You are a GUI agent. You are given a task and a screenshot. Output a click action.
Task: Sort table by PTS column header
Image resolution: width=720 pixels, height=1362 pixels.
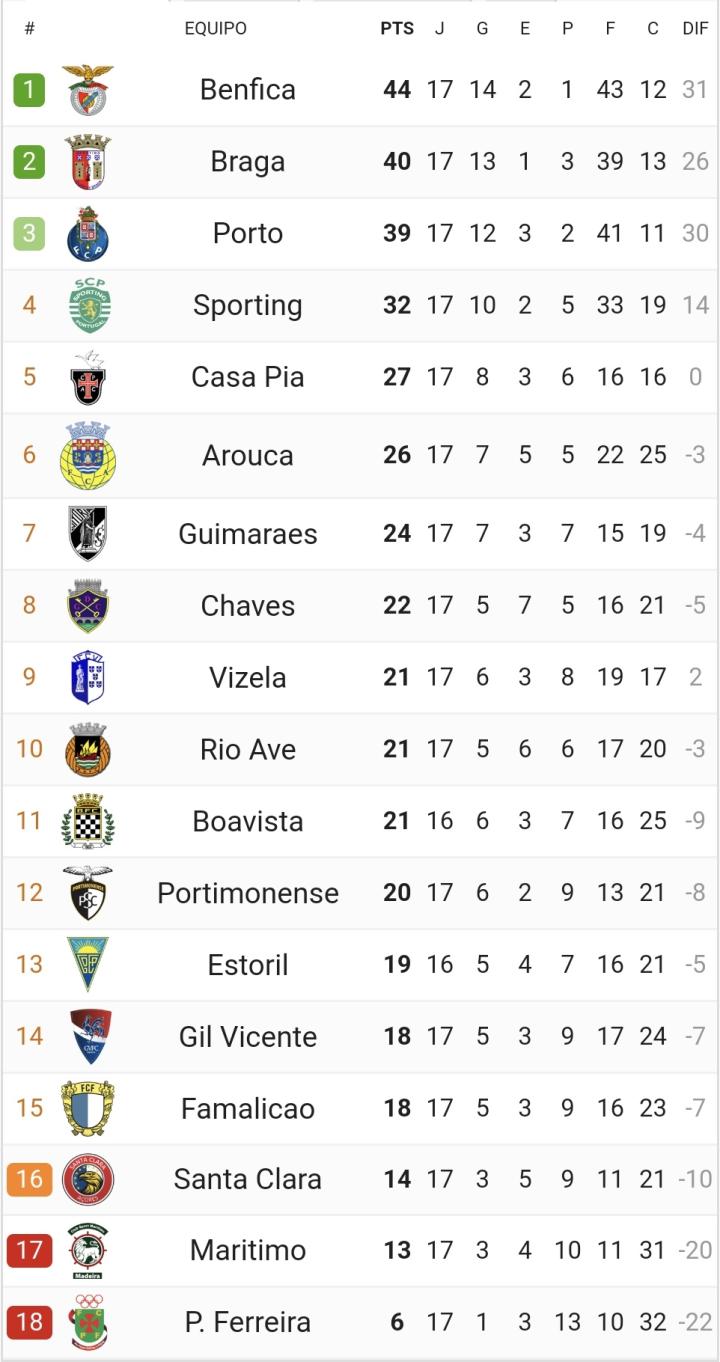397,29
